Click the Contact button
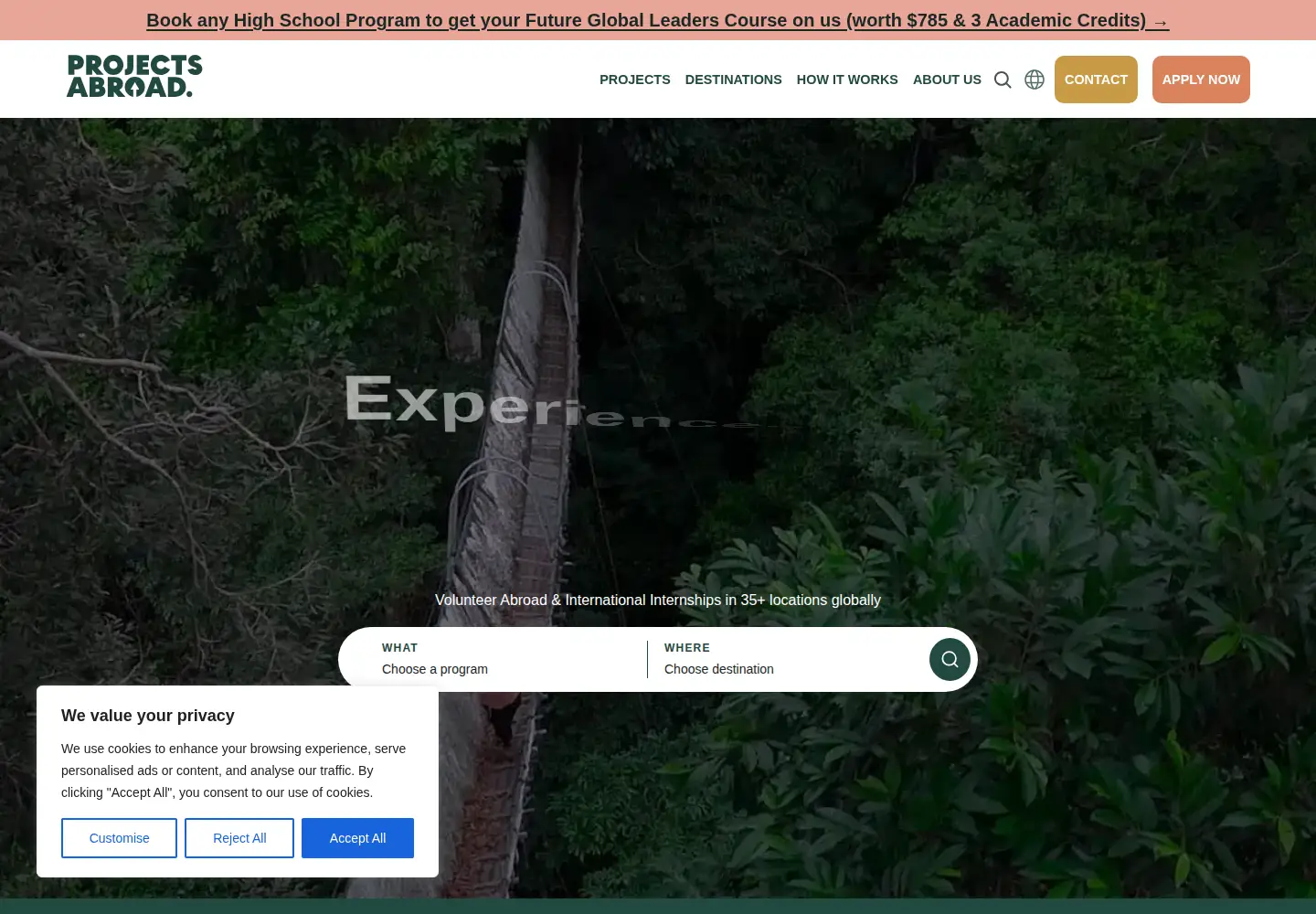 1096,80
